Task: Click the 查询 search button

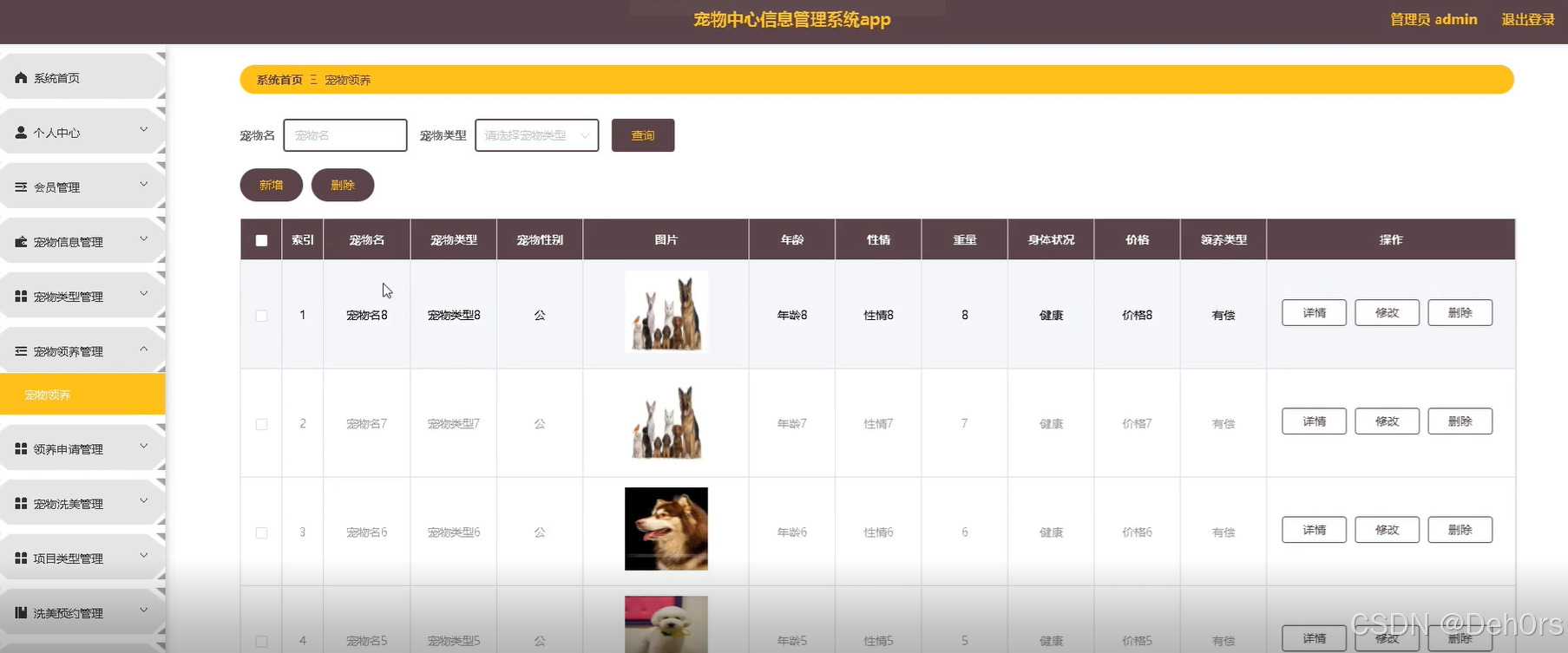Action: coord(643,135)
